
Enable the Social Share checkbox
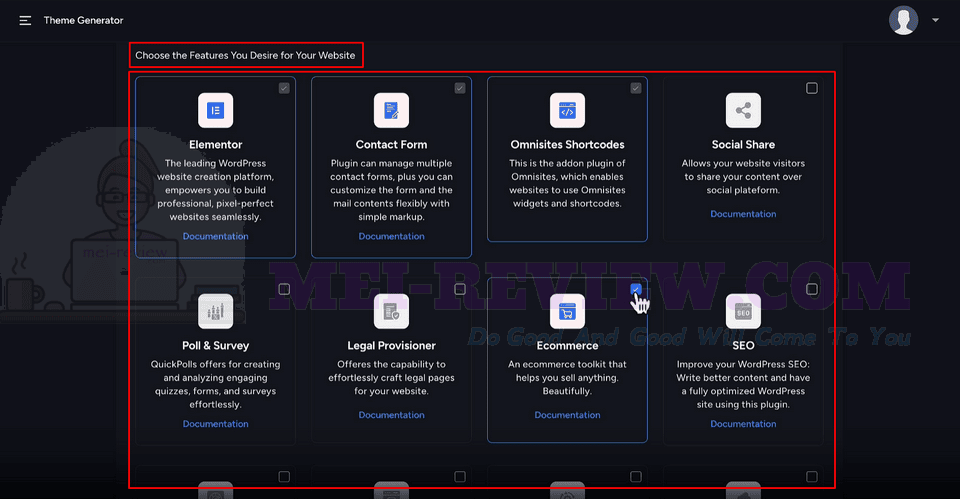point(812,88)
